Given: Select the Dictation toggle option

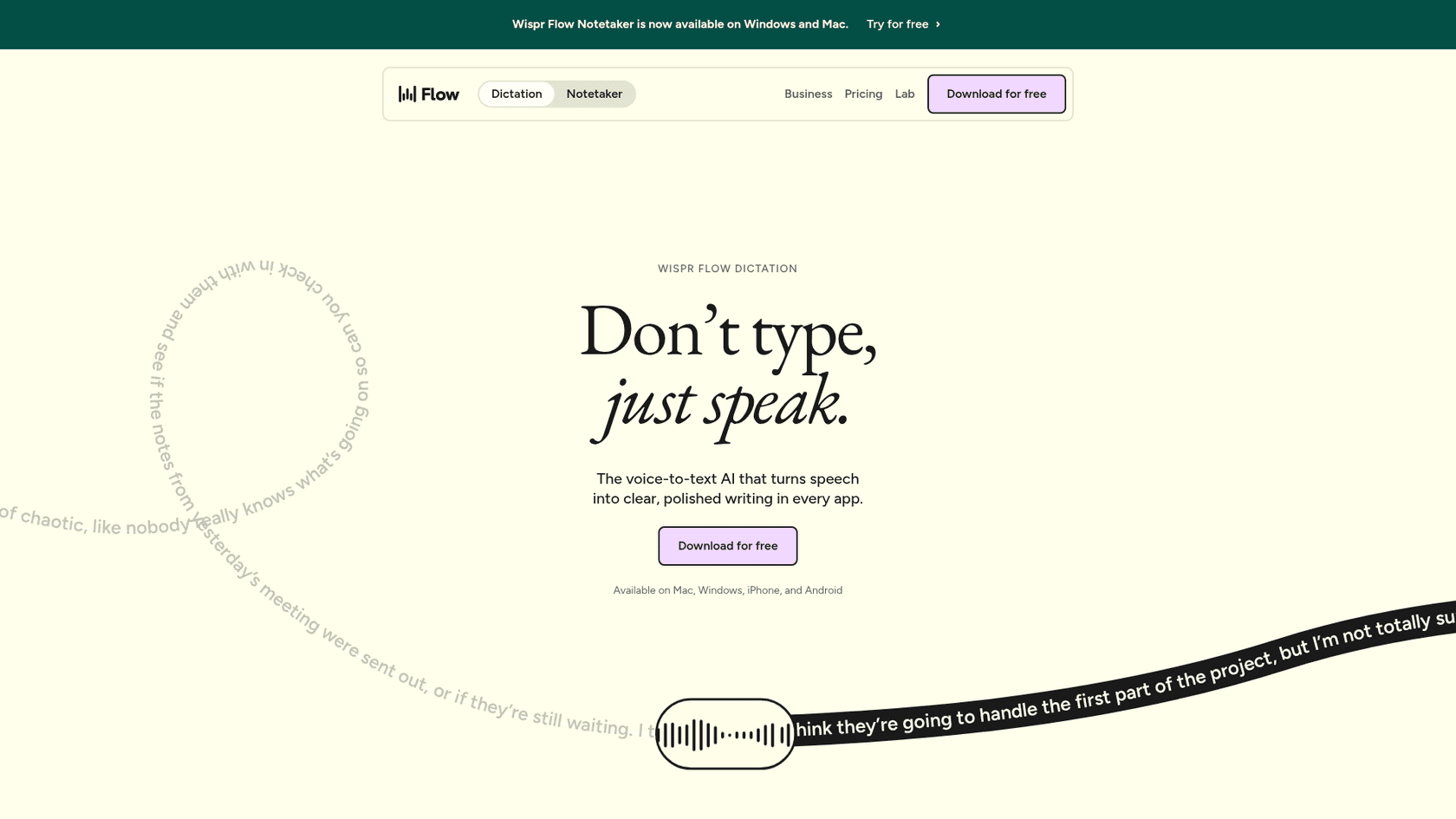Looking at the screenshot, I should [517, 94].
